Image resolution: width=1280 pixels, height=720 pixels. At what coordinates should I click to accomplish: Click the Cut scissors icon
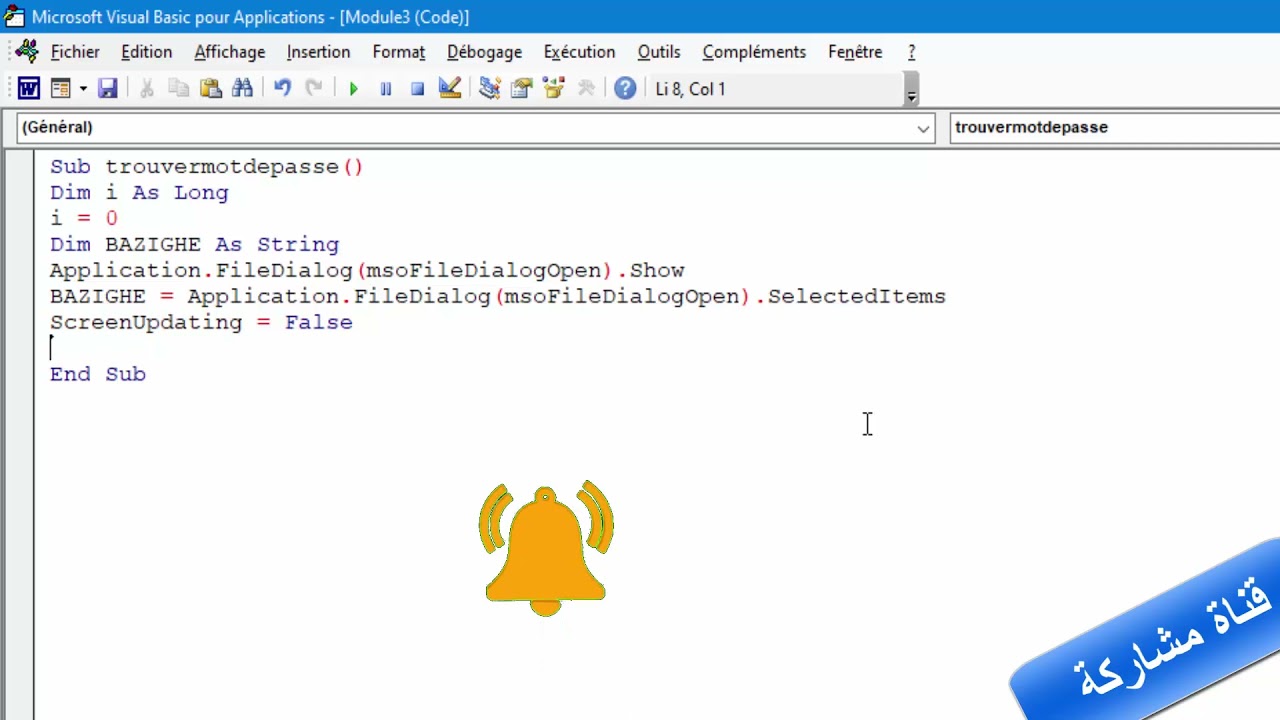click(x=147, y=89)
